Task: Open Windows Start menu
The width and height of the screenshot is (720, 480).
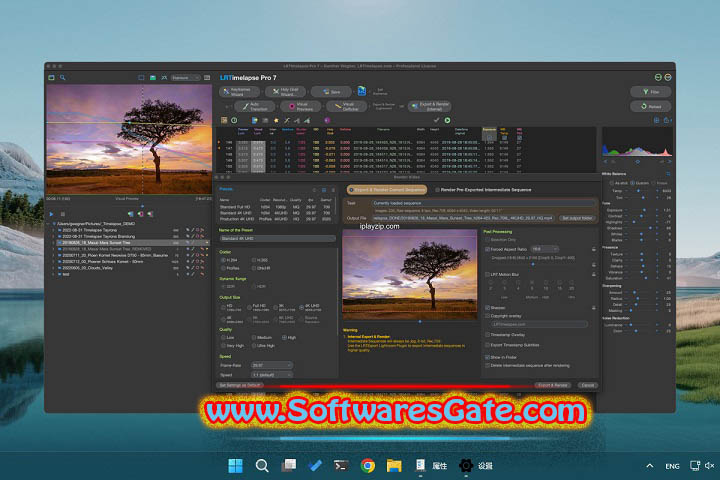Action: [236, 466]
